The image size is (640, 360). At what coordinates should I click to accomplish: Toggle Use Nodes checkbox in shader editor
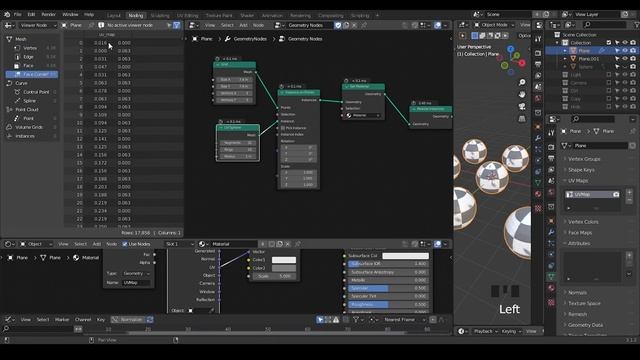(x=125, y=244)
